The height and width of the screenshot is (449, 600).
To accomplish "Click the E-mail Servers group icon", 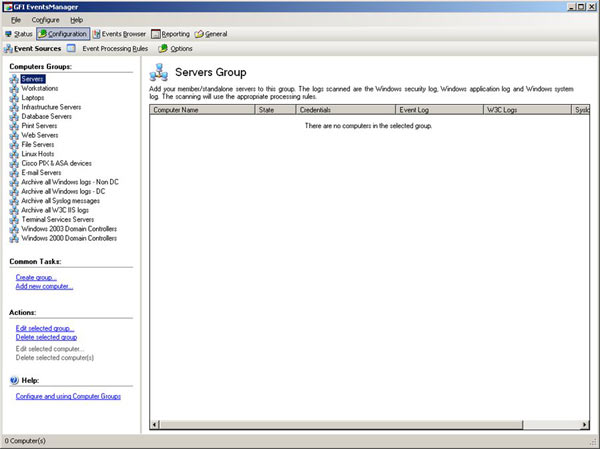I will (x=14, y=173).
